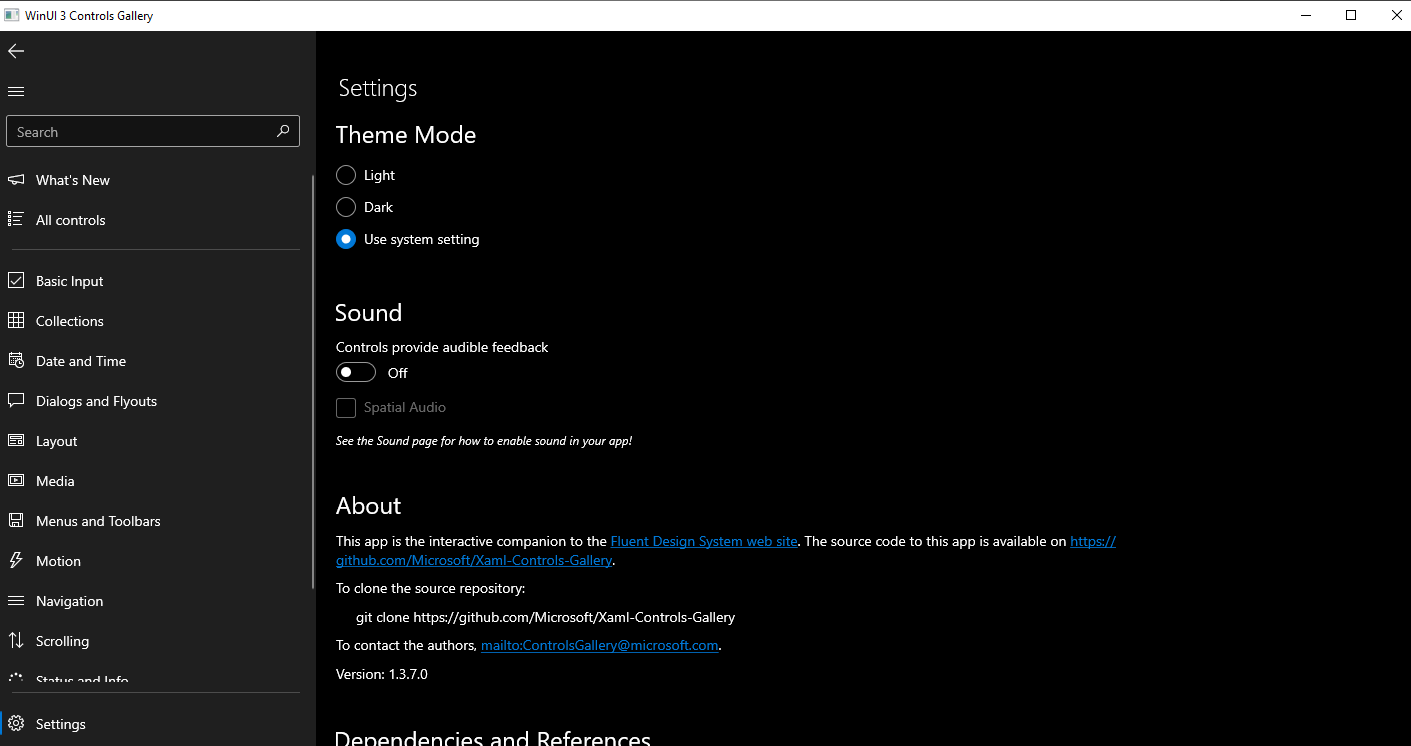The width and height of the screenshot is (1411, 746).
Task: Open the Collections grid icon
Action: [15, 320]
